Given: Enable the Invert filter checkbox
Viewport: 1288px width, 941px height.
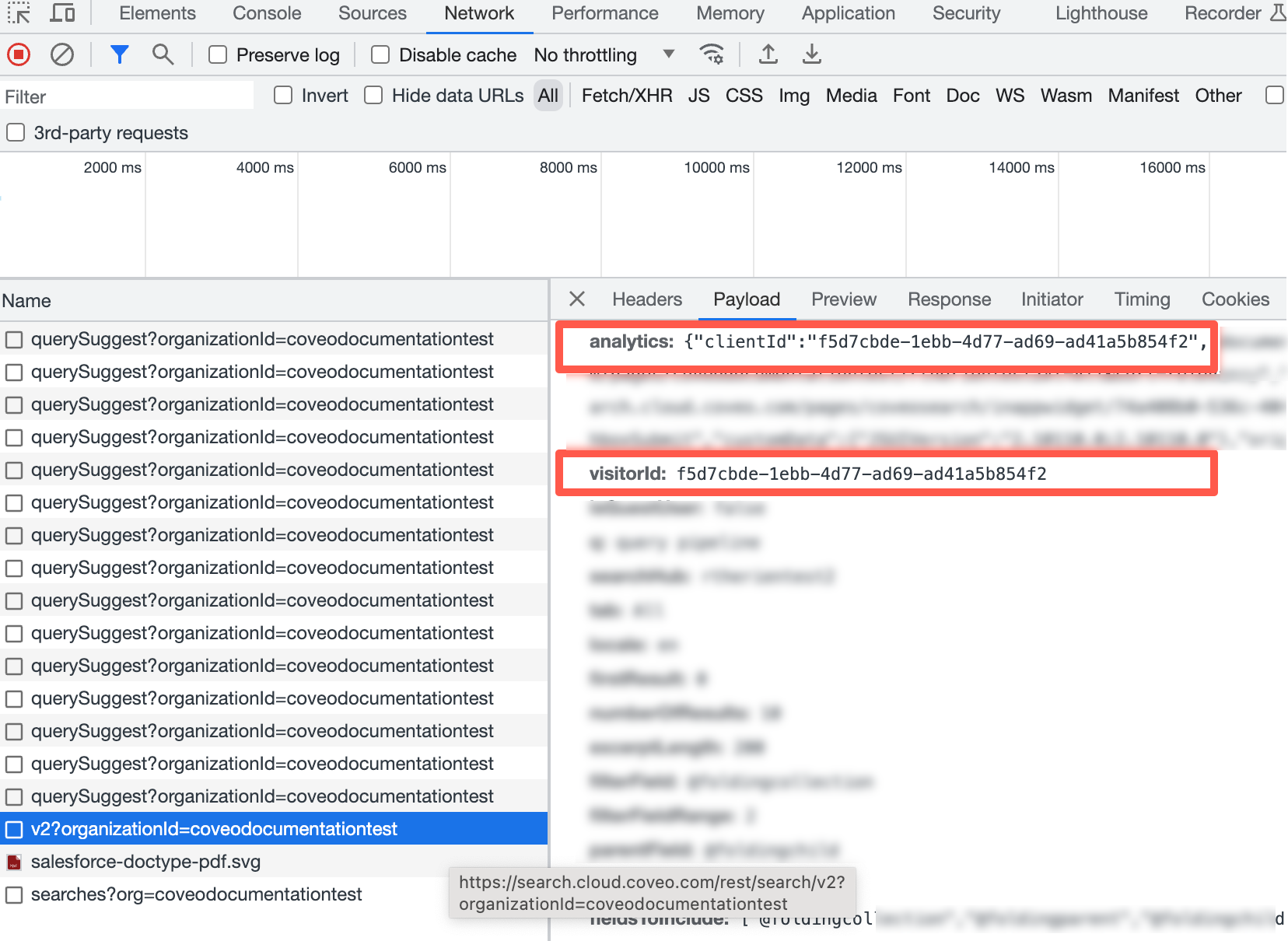Looking at the screenshot, I should 282,95.
